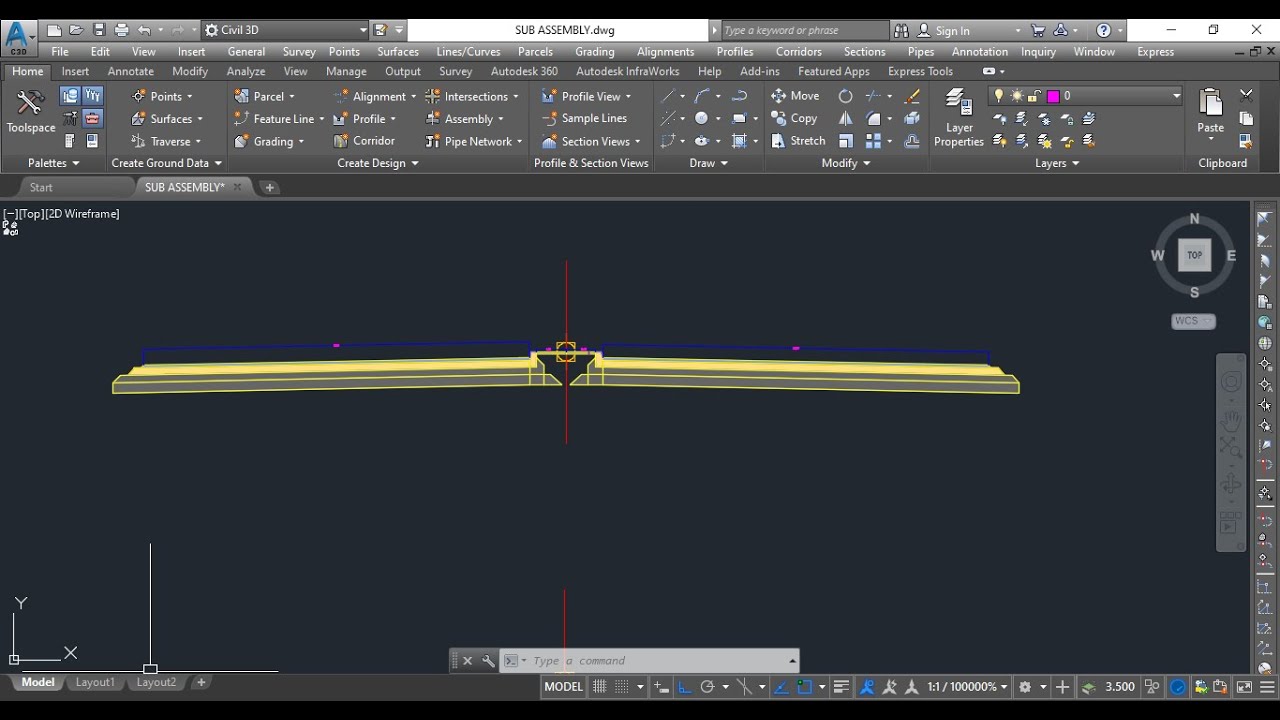Toggle drawing grid display in status bar
This screenshot has width=1280, height=720.
pos(600,687)
